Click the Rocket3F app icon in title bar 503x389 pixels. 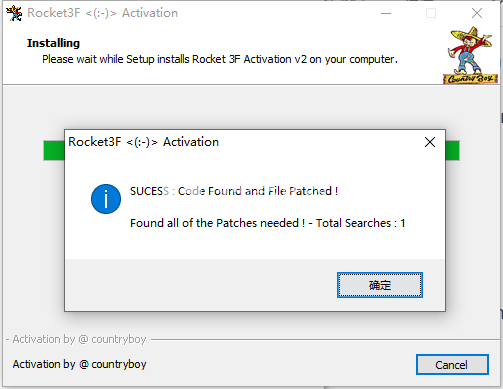click(x=14, y=13)
